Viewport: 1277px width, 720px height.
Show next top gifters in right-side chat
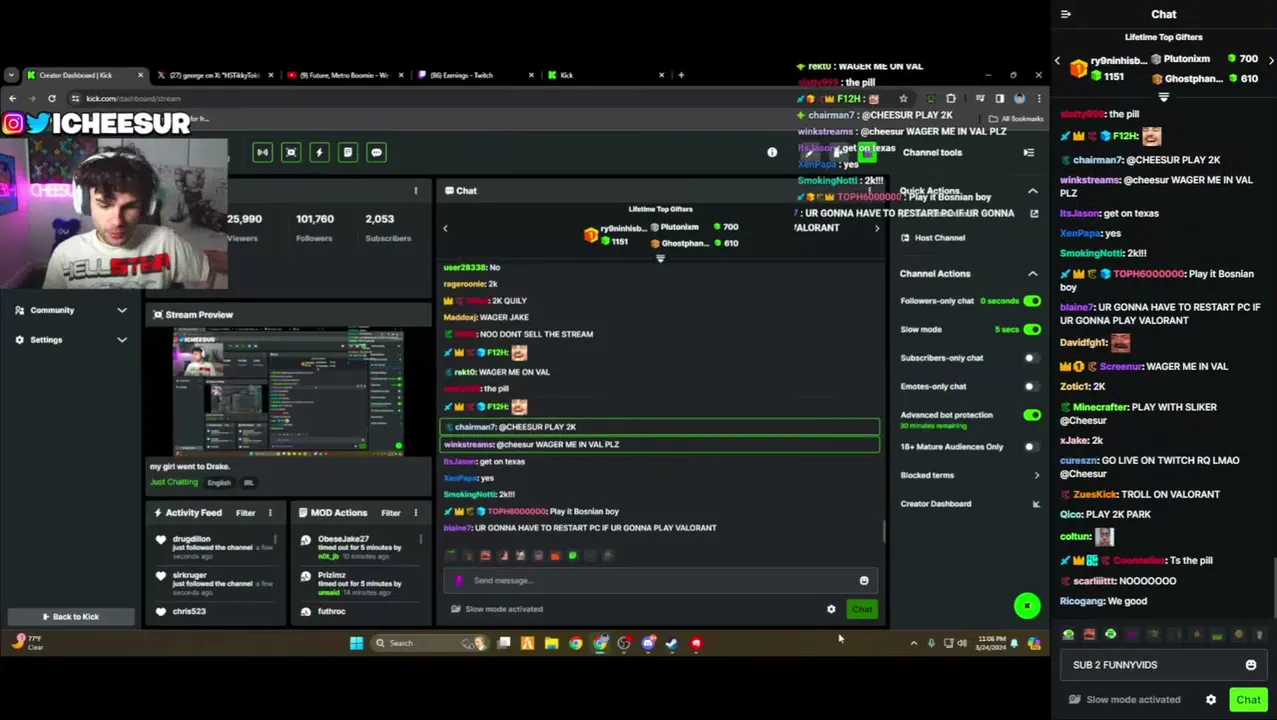[1270, 60]
